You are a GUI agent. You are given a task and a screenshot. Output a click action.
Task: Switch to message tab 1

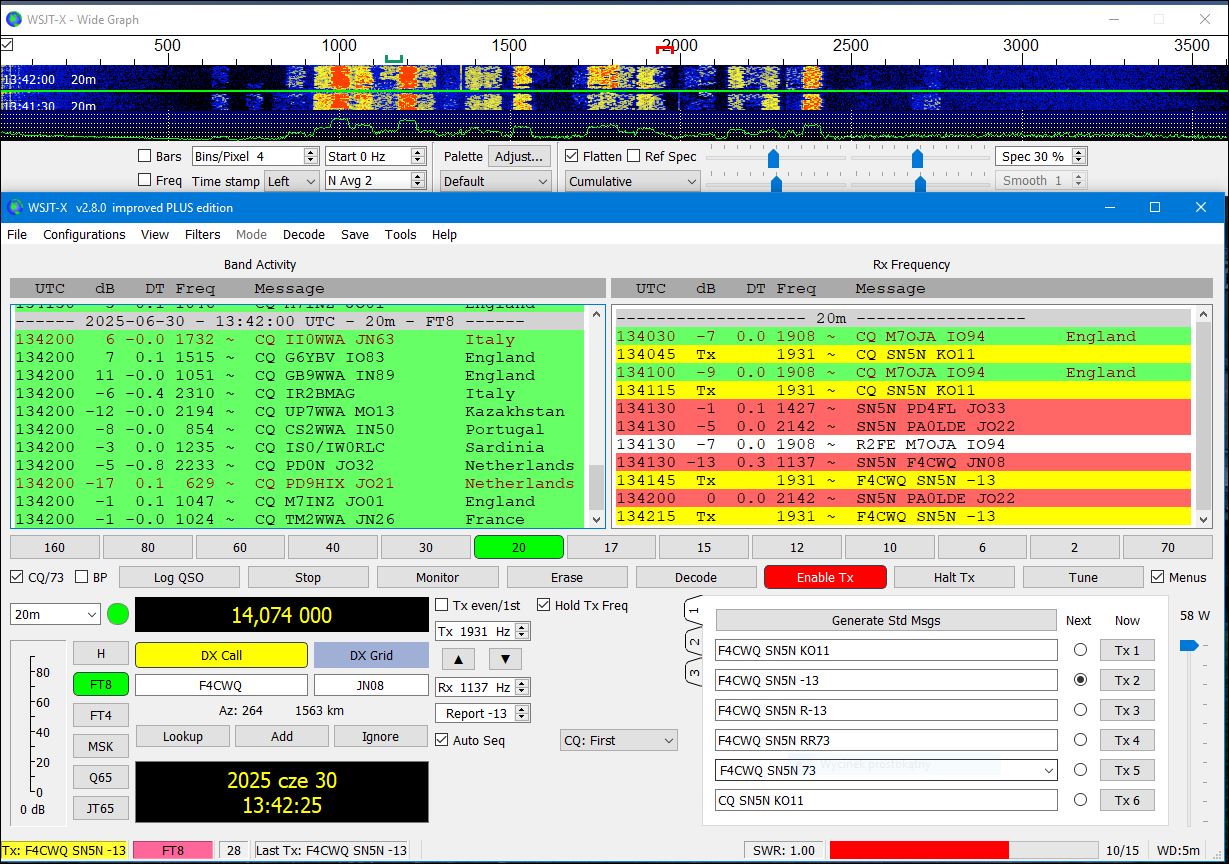(x=694, y=611)
